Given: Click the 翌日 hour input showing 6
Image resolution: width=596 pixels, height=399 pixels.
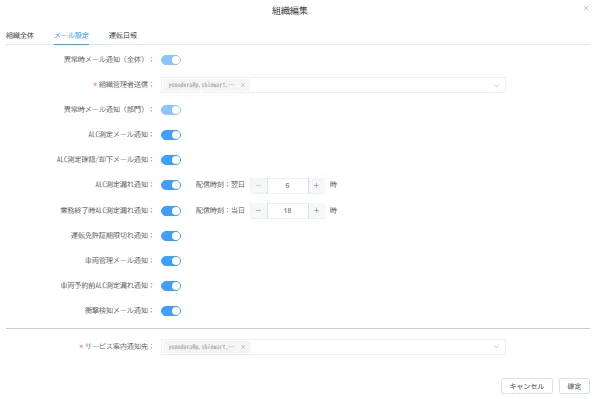Looking at the screenshot, I should point(287,185).
